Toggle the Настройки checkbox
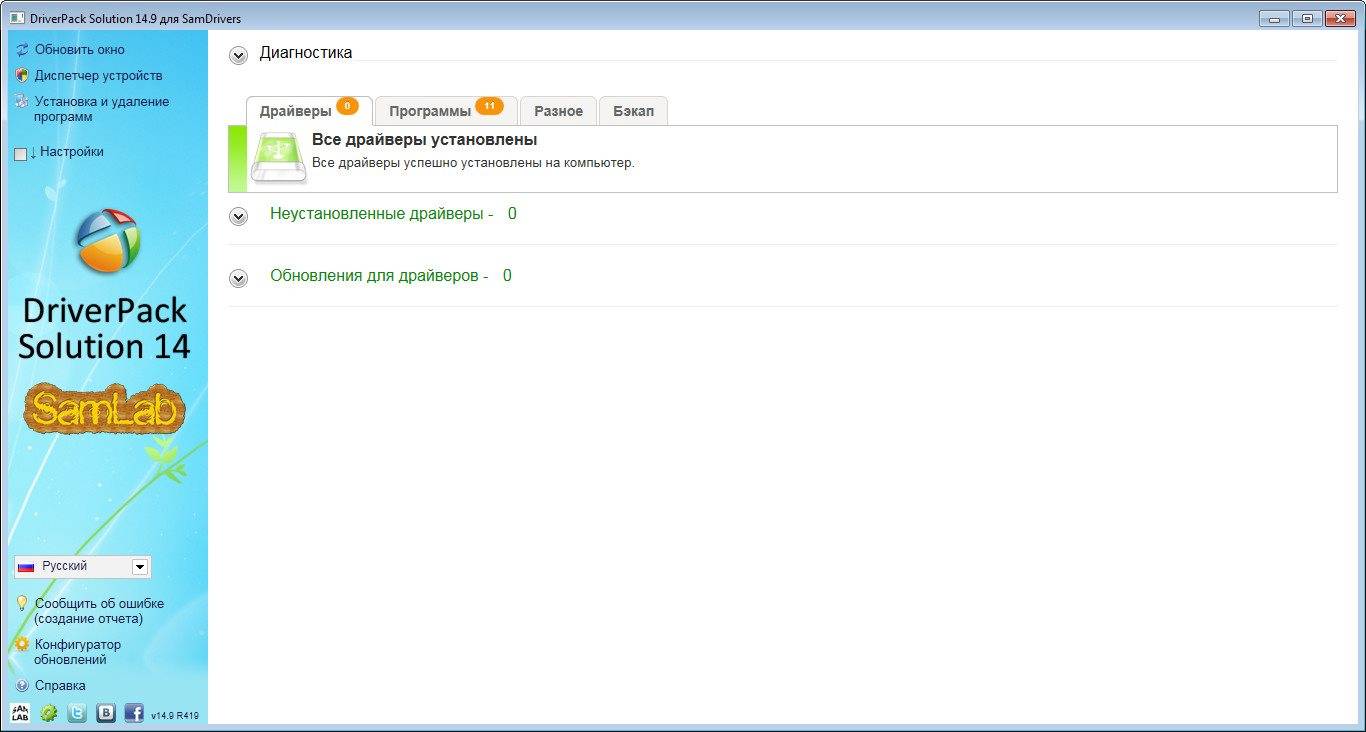1366x732 pixels. pyautogui.click(x=21, y=154)
